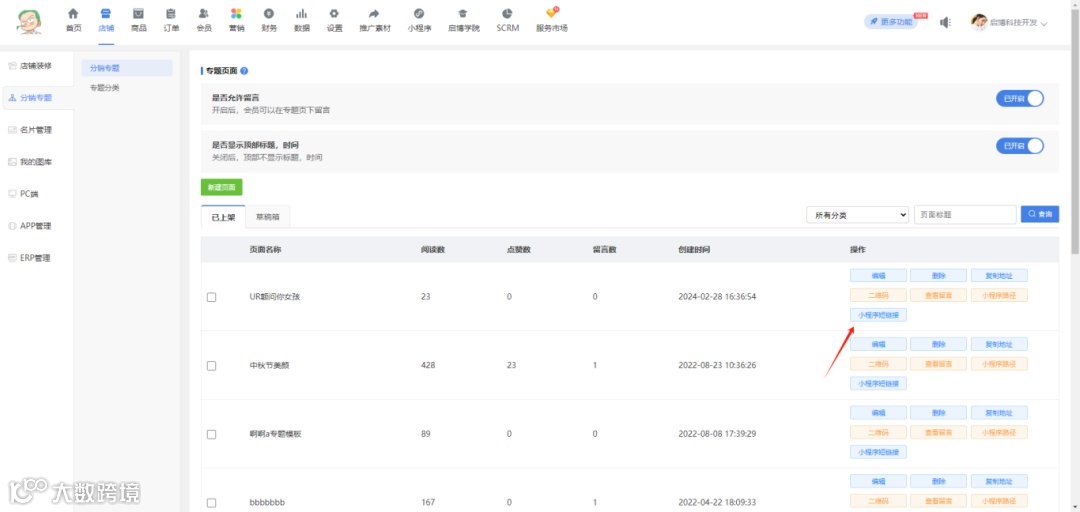Click 小程序路径 for UR都问你女孩
The image size is (1080, 512).
click(999, 295)
